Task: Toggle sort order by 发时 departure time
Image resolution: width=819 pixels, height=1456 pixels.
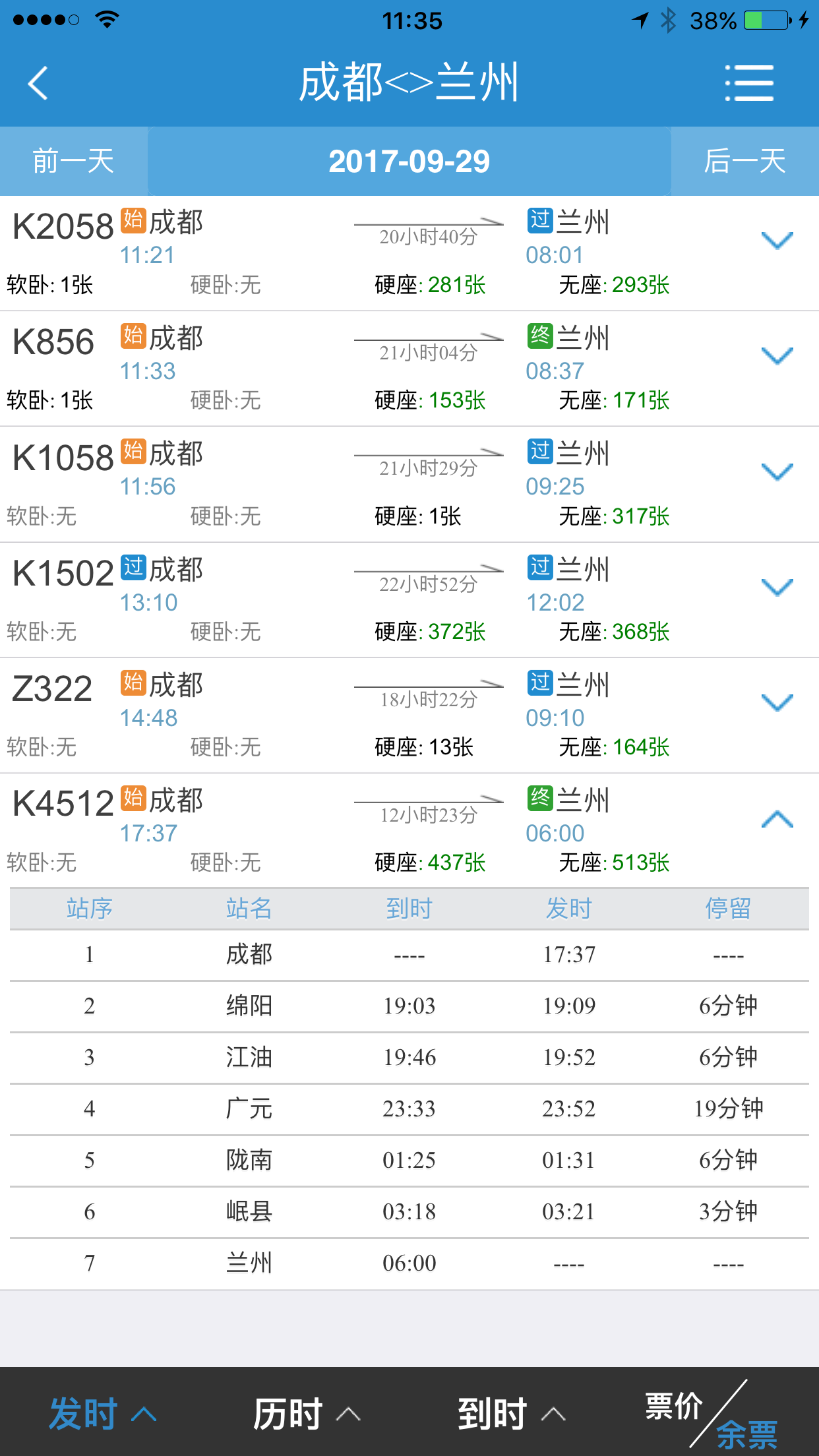Action: 102,1414
